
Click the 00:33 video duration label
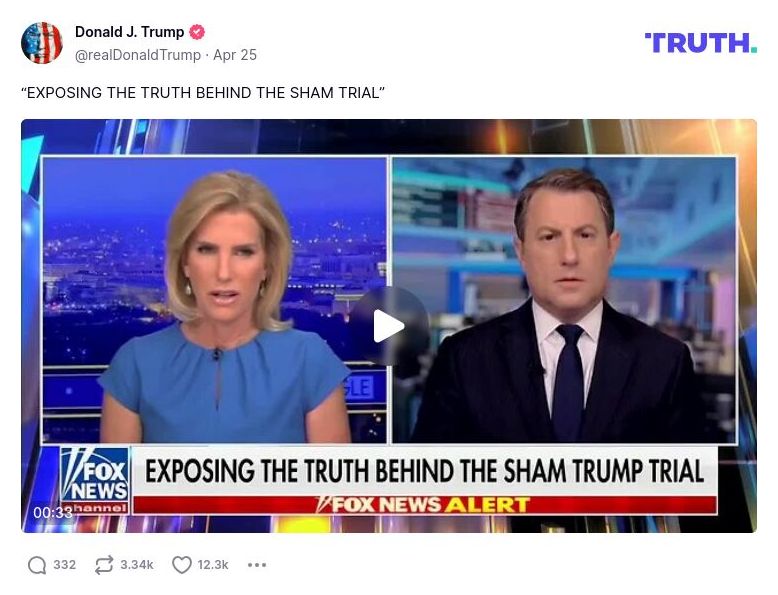(x=53, y=512)
